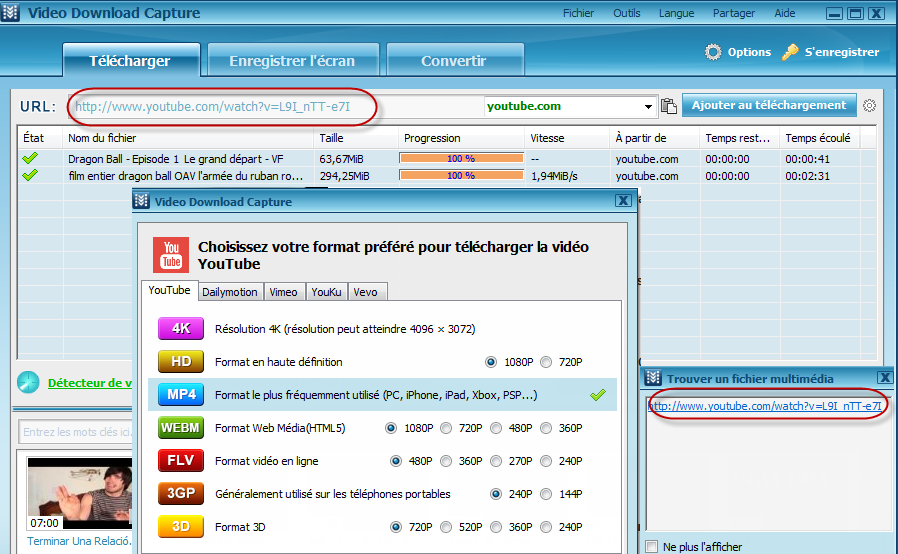The image size is (898, 554).
Task: Open the 07:00 video thumbnail
Action: 80,493
